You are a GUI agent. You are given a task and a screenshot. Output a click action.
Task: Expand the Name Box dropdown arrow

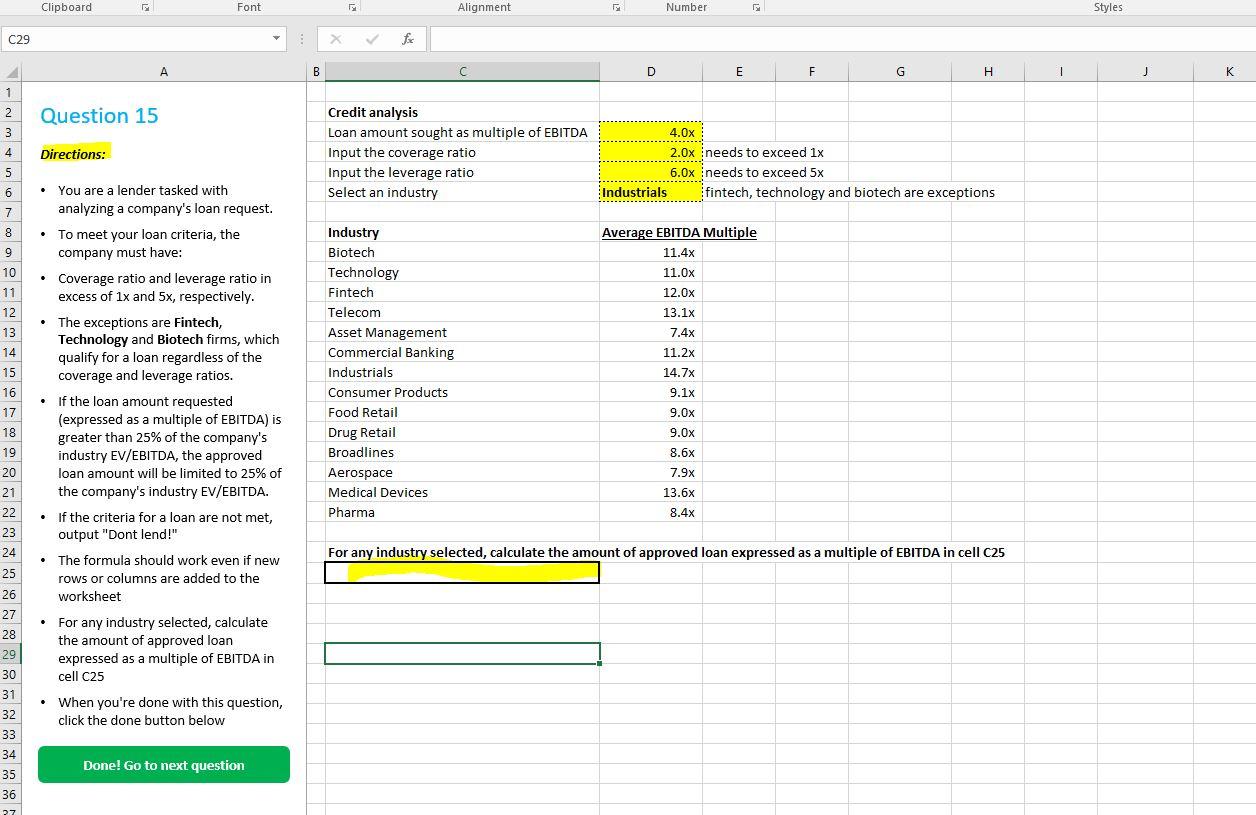tap(277, 39)
